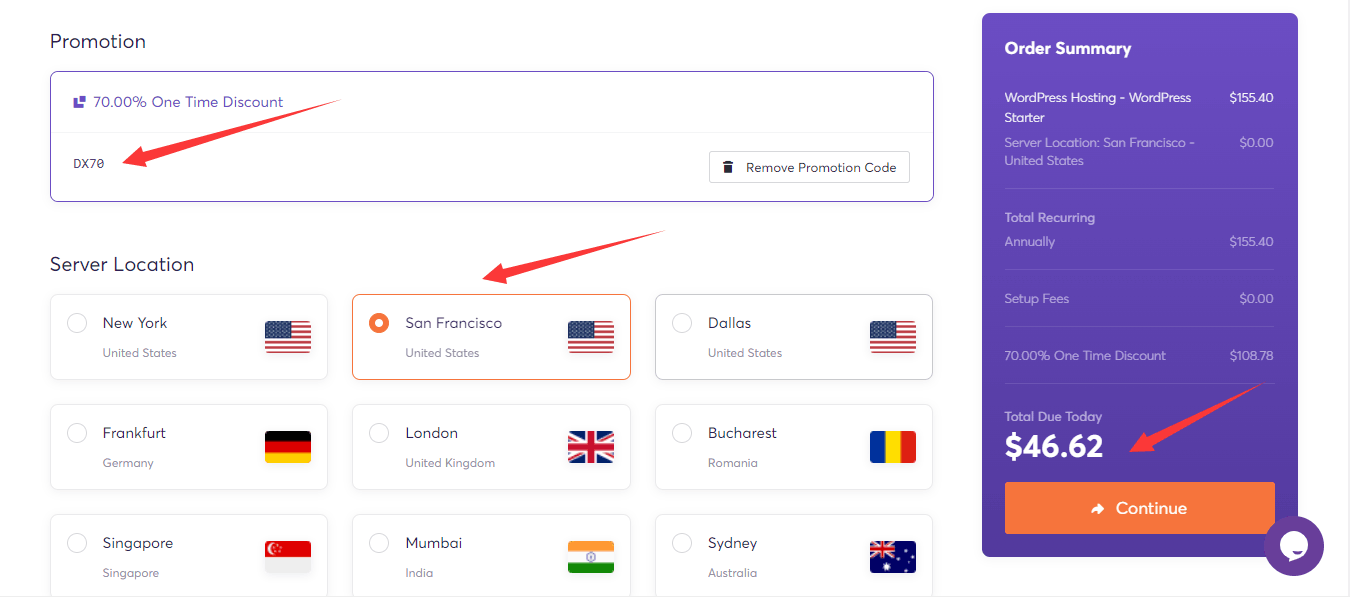Click the German flag beside Frankfurt
The width and height of the screenshot is (1350, 600).
point(288,447)
